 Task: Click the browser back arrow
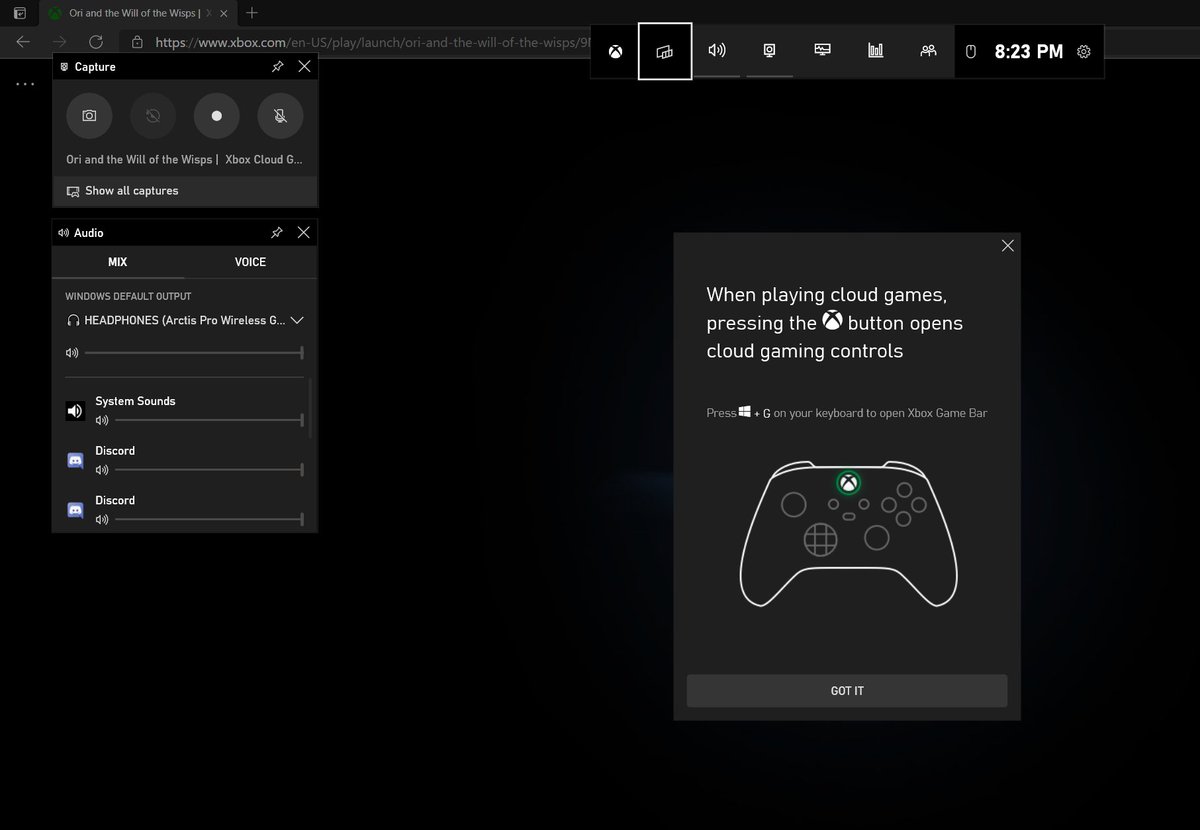[x=24, y=42]
